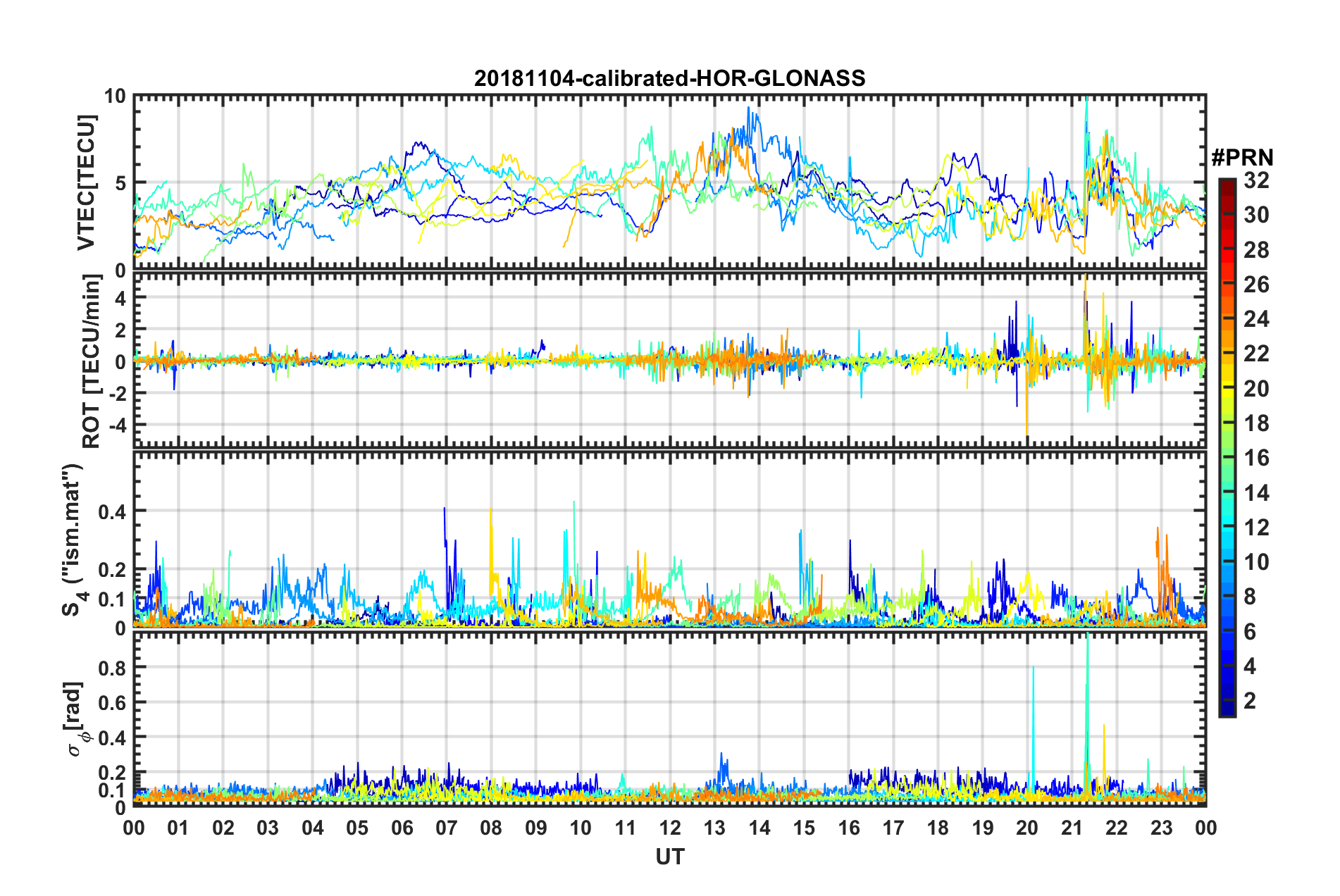
Task: Click the plot title 20181104-calibrated-HOR-GLONASS
Action: tap(669, 78)
